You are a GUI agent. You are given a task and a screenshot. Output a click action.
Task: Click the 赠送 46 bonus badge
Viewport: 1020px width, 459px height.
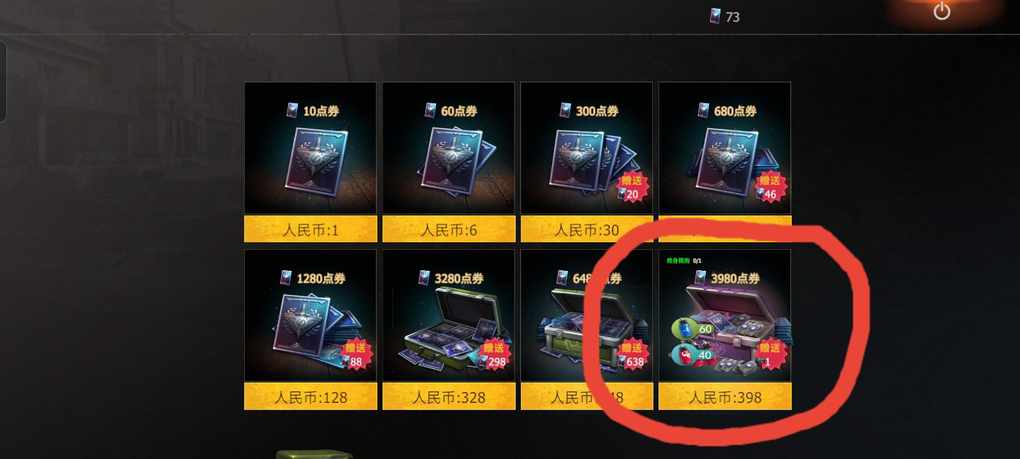(x=770, y=187)
